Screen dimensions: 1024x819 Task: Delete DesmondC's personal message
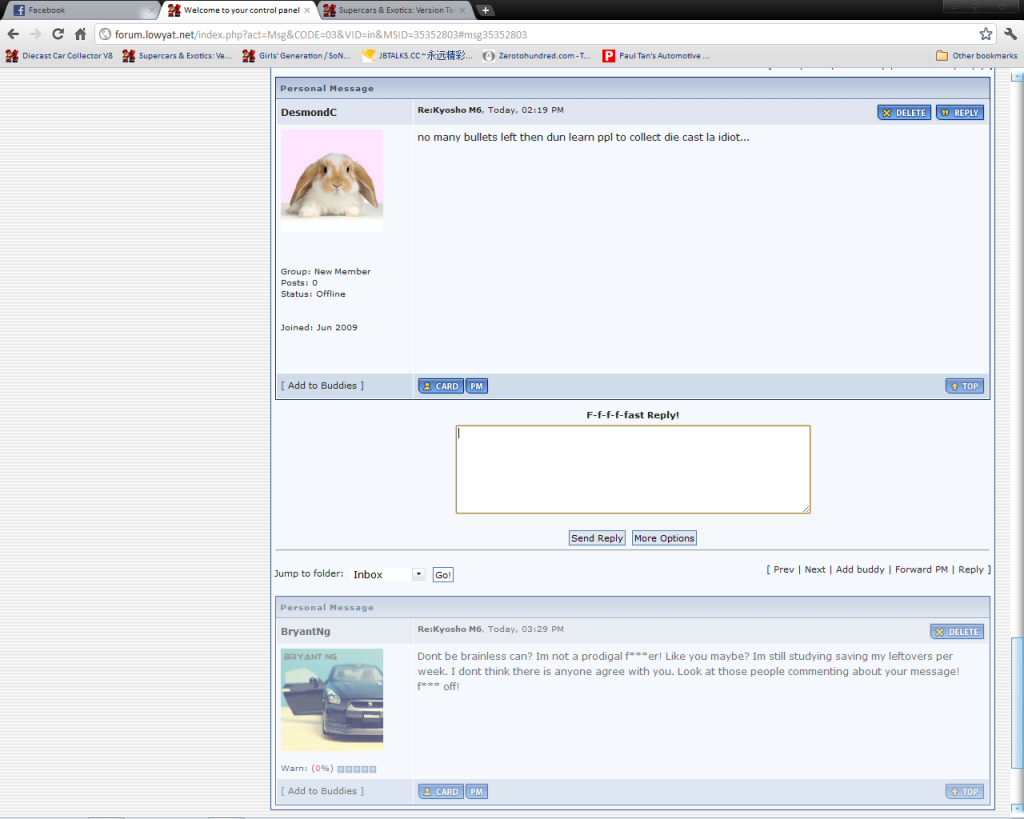904,113
